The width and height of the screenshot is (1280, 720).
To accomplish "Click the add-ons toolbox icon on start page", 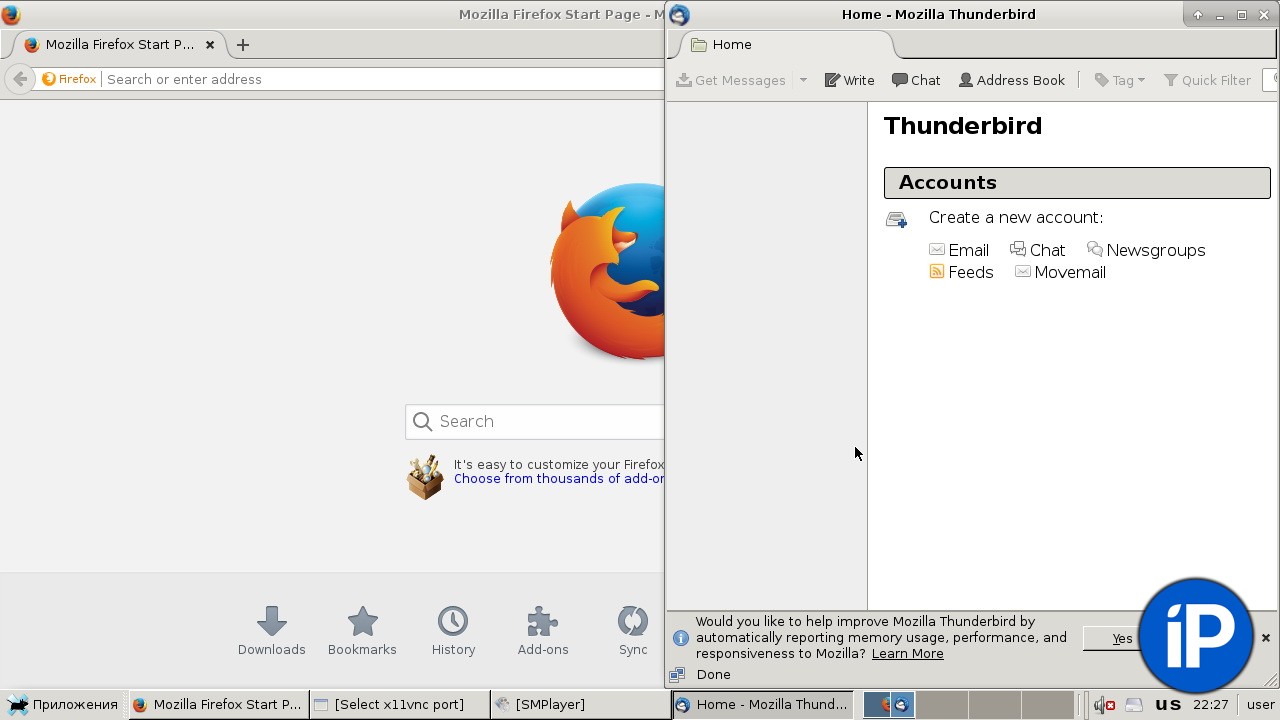I will click(x=425, y=477).
